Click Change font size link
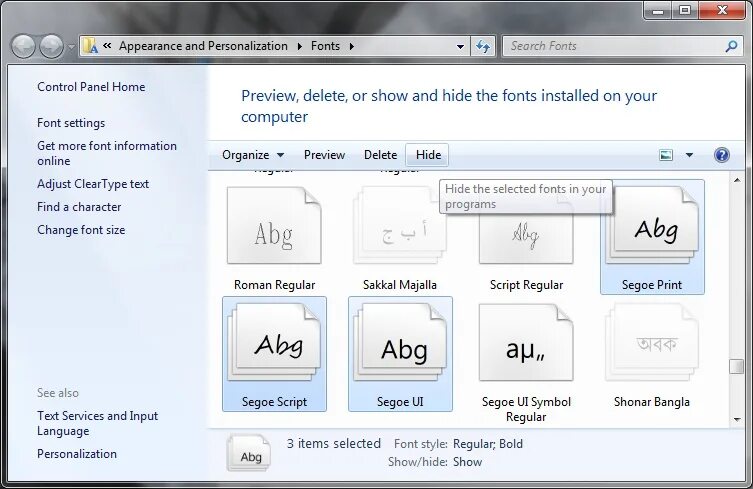The image size is (753, 489). pyautogui.click(x=81, y=230)
